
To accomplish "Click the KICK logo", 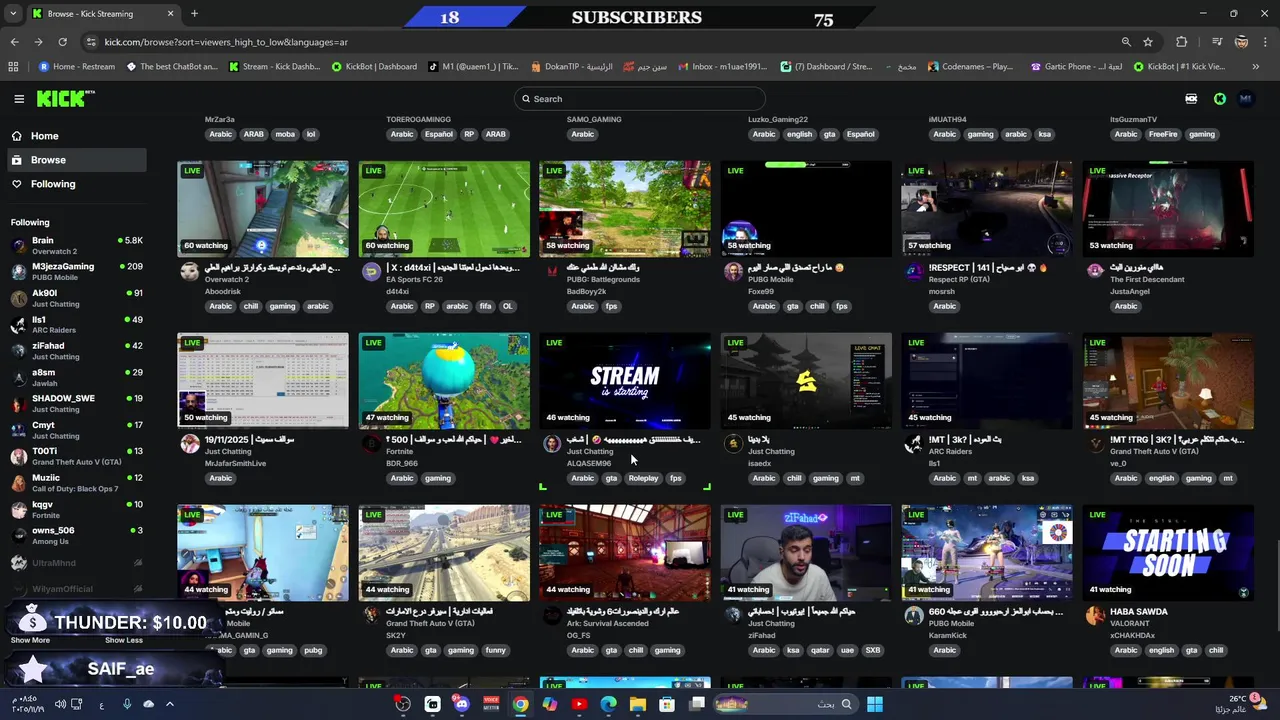I will [x=66, y=99].
